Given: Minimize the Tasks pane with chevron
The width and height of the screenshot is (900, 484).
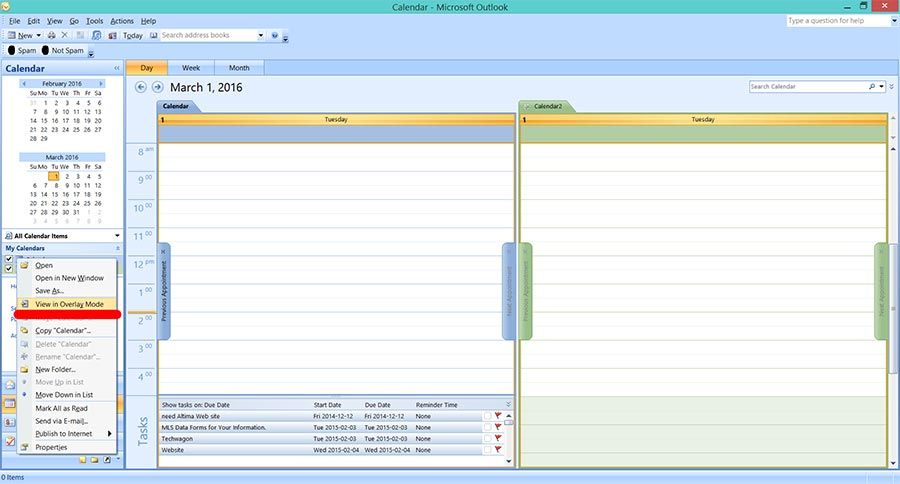Looking at the screenshot, I should coord(508,404).
